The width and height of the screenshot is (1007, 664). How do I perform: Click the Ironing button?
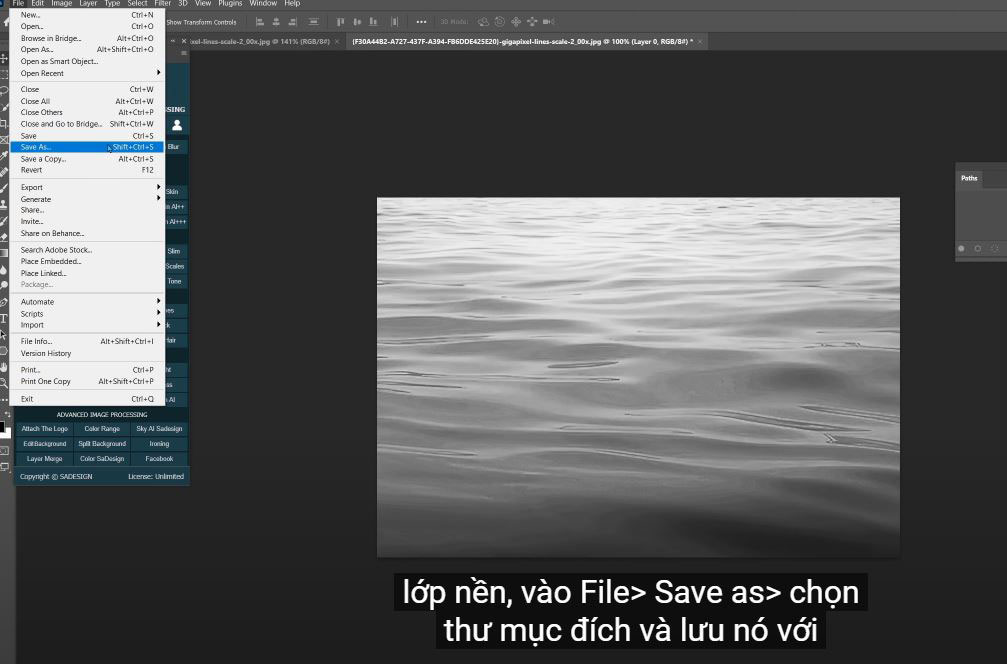pyautogui.click(x=159, y=444)
